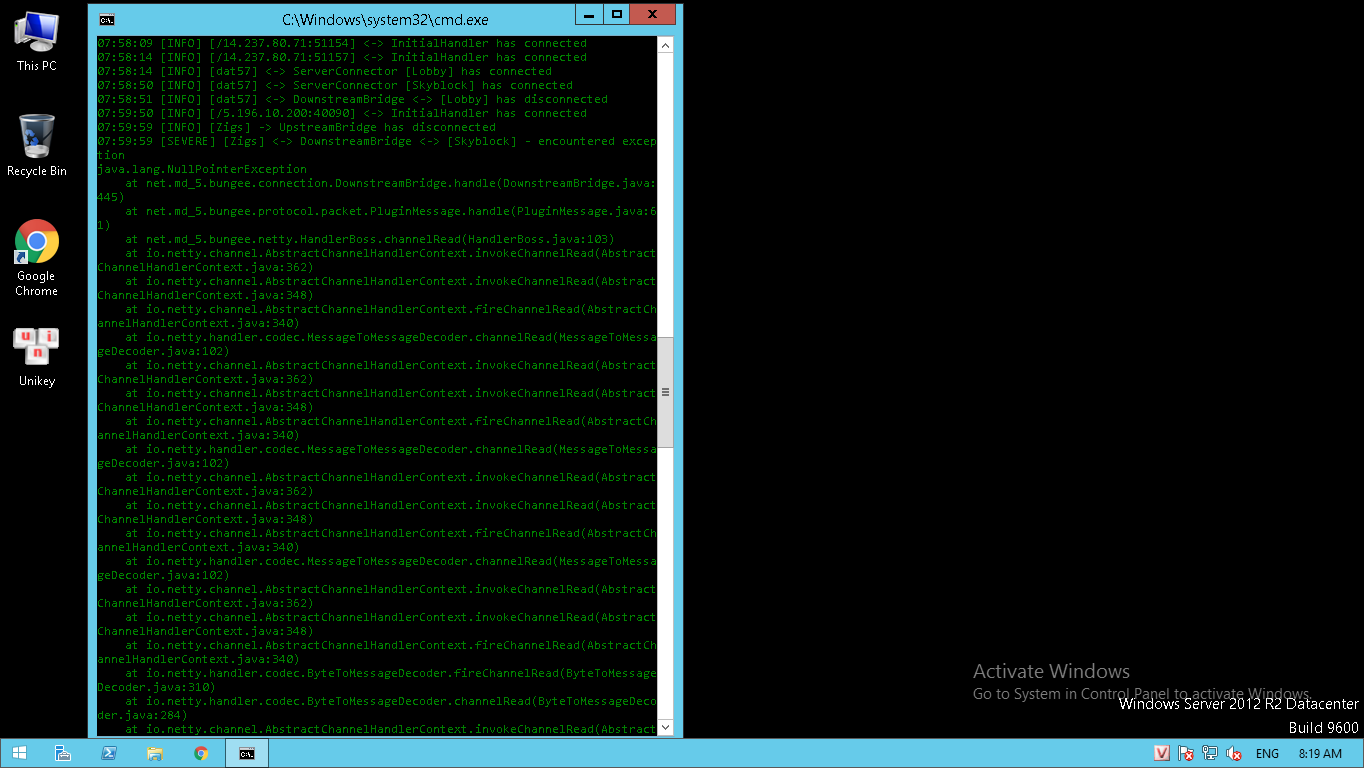The width and height of the screenshot is (1364, 768).
Task: Click the Unikey V tray icon
Action: [x=1162, y=753]
